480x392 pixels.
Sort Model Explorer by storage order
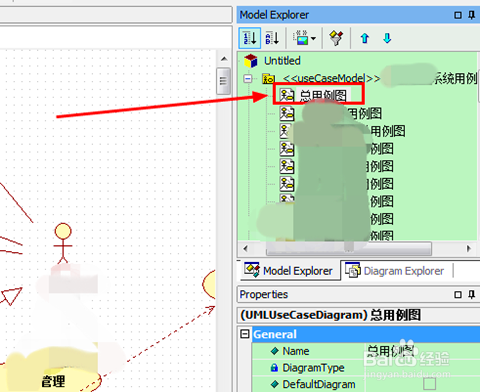pyautogui.click(x=250, y=38)
